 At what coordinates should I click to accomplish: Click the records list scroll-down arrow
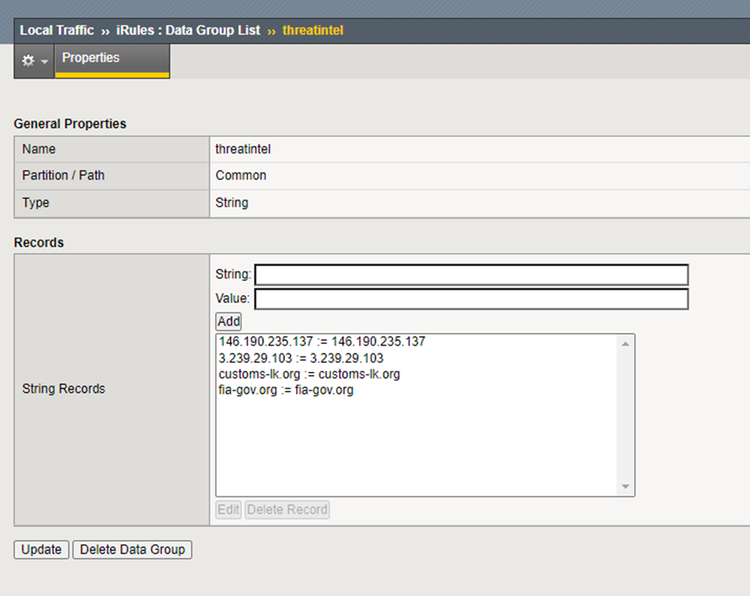[626, 487]
